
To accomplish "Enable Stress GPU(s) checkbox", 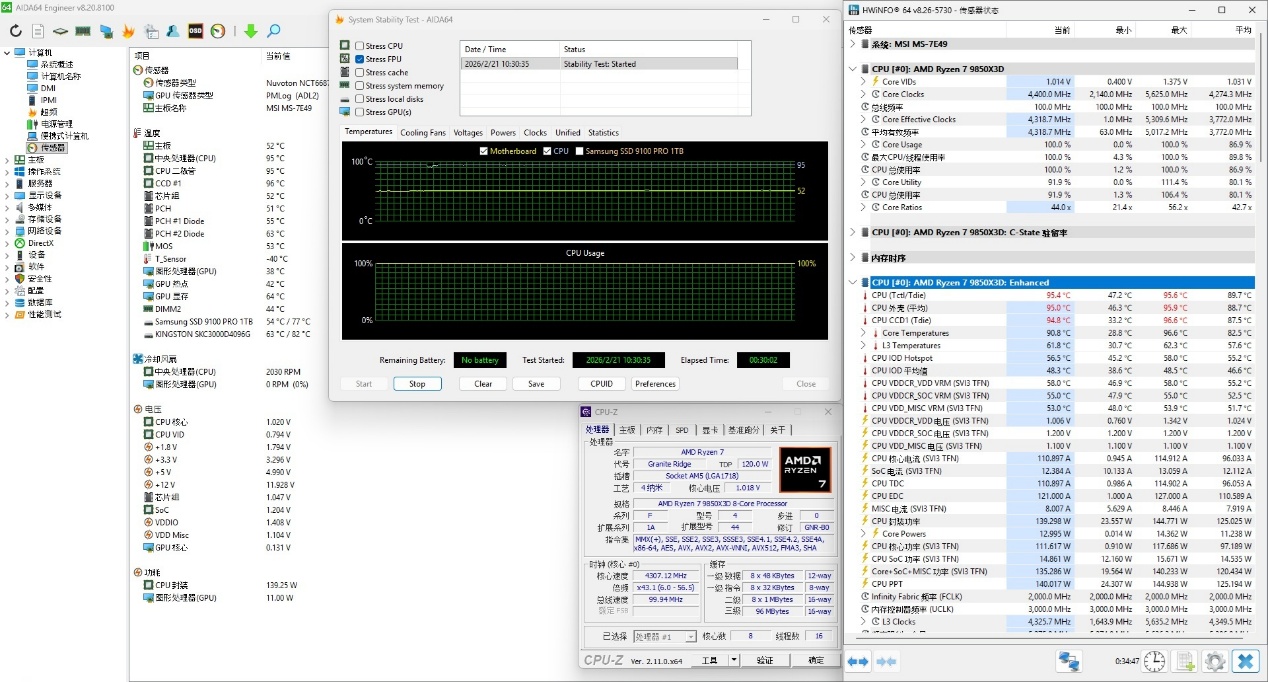I will [x=359, y=112].
